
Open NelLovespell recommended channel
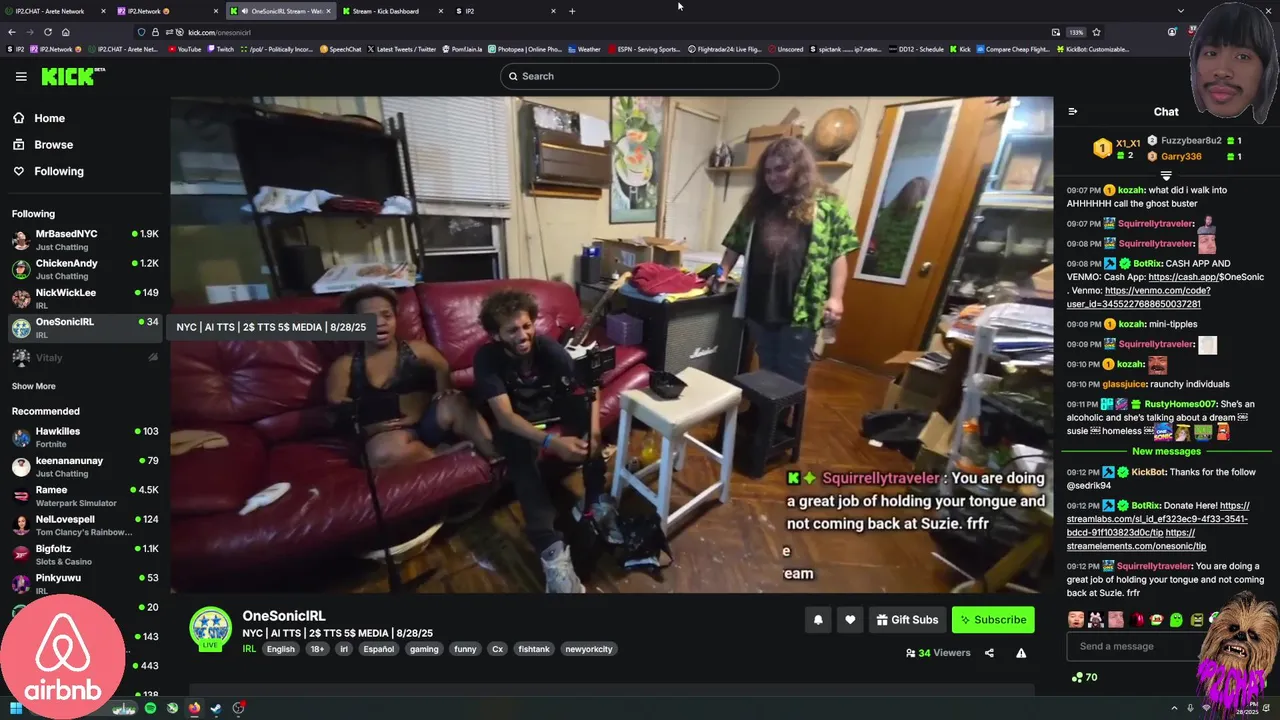click(x=85, y=525)
